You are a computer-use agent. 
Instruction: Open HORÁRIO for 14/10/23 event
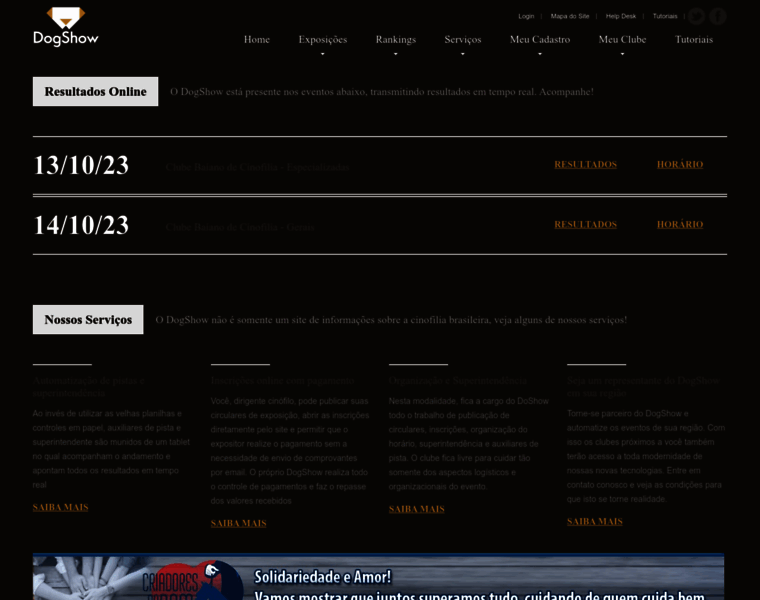click(x=680, y=225)
